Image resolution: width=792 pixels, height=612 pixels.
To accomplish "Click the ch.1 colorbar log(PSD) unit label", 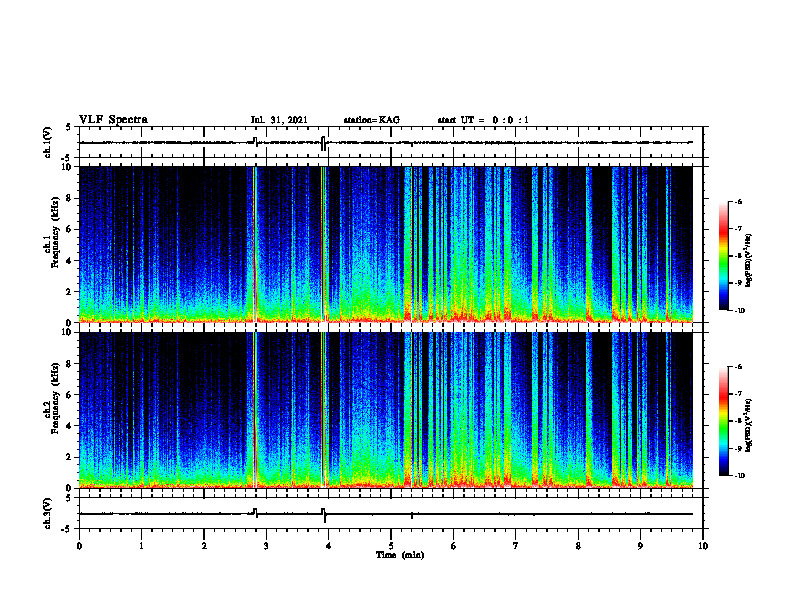I will click(x=749, y=260).
